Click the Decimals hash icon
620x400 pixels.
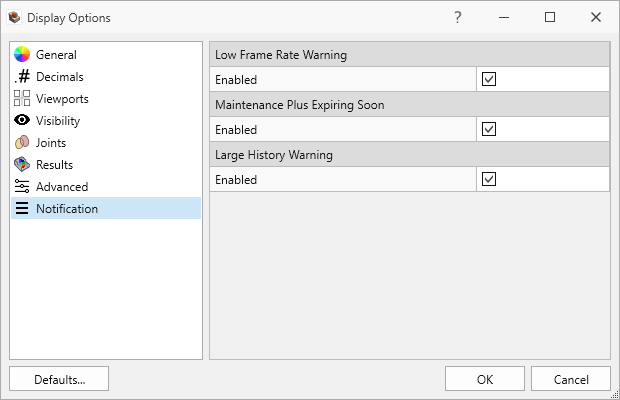(x=22, y=76)
